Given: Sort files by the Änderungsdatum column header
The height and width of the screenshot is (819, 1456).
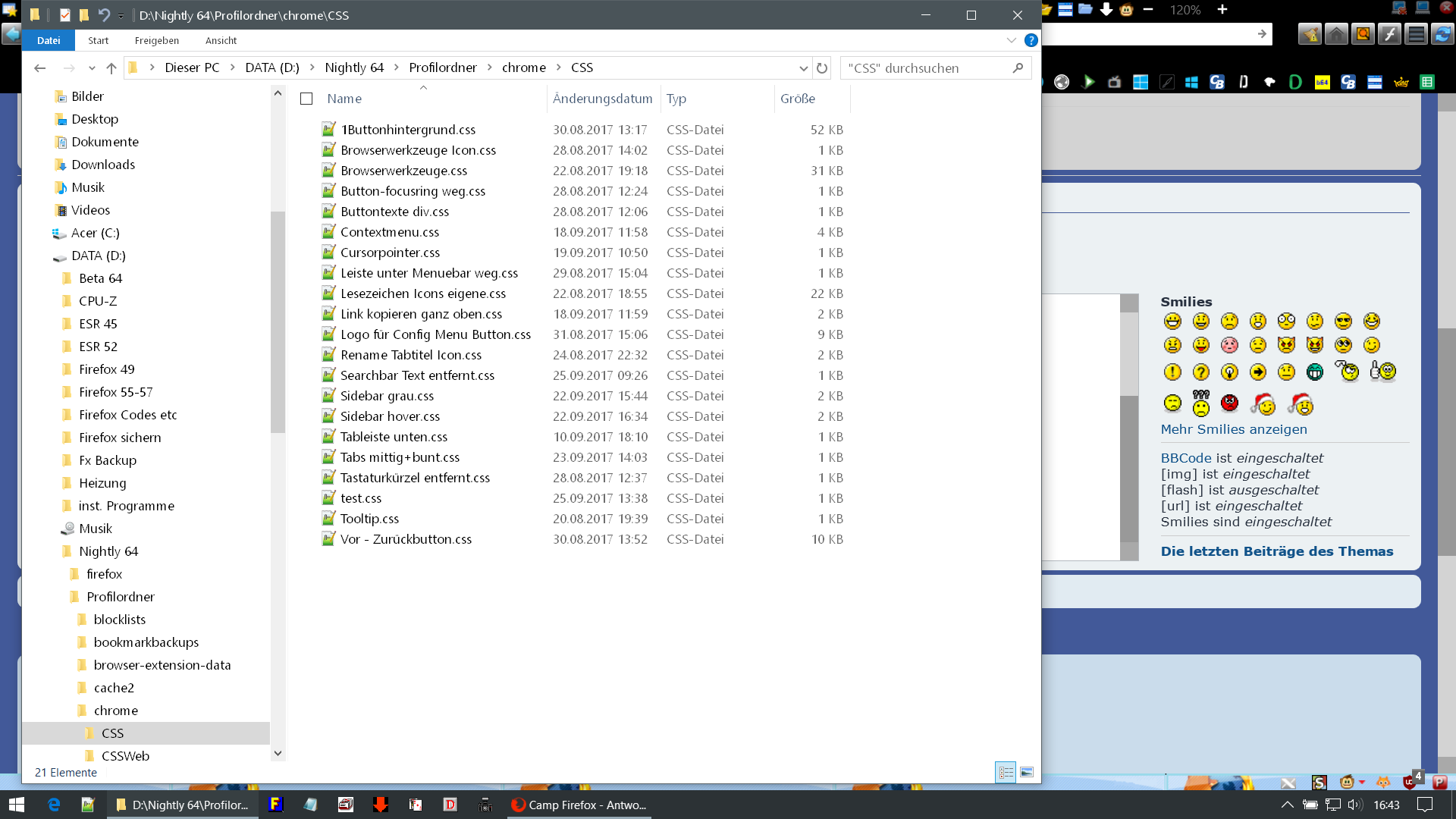Looking at the screenshot, I should [602, 99].
